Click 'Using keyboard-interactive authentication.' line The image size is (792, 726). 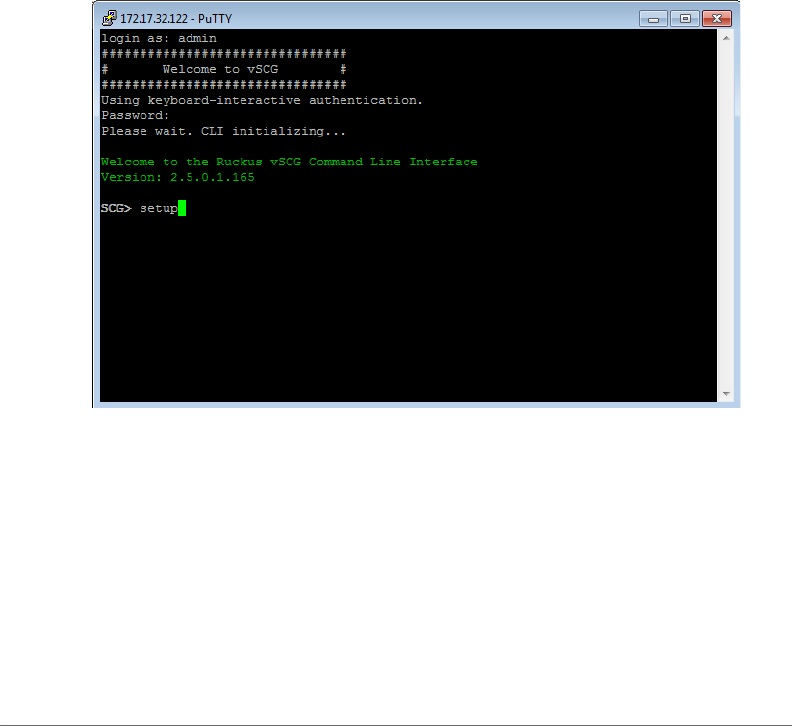point(262,101)
